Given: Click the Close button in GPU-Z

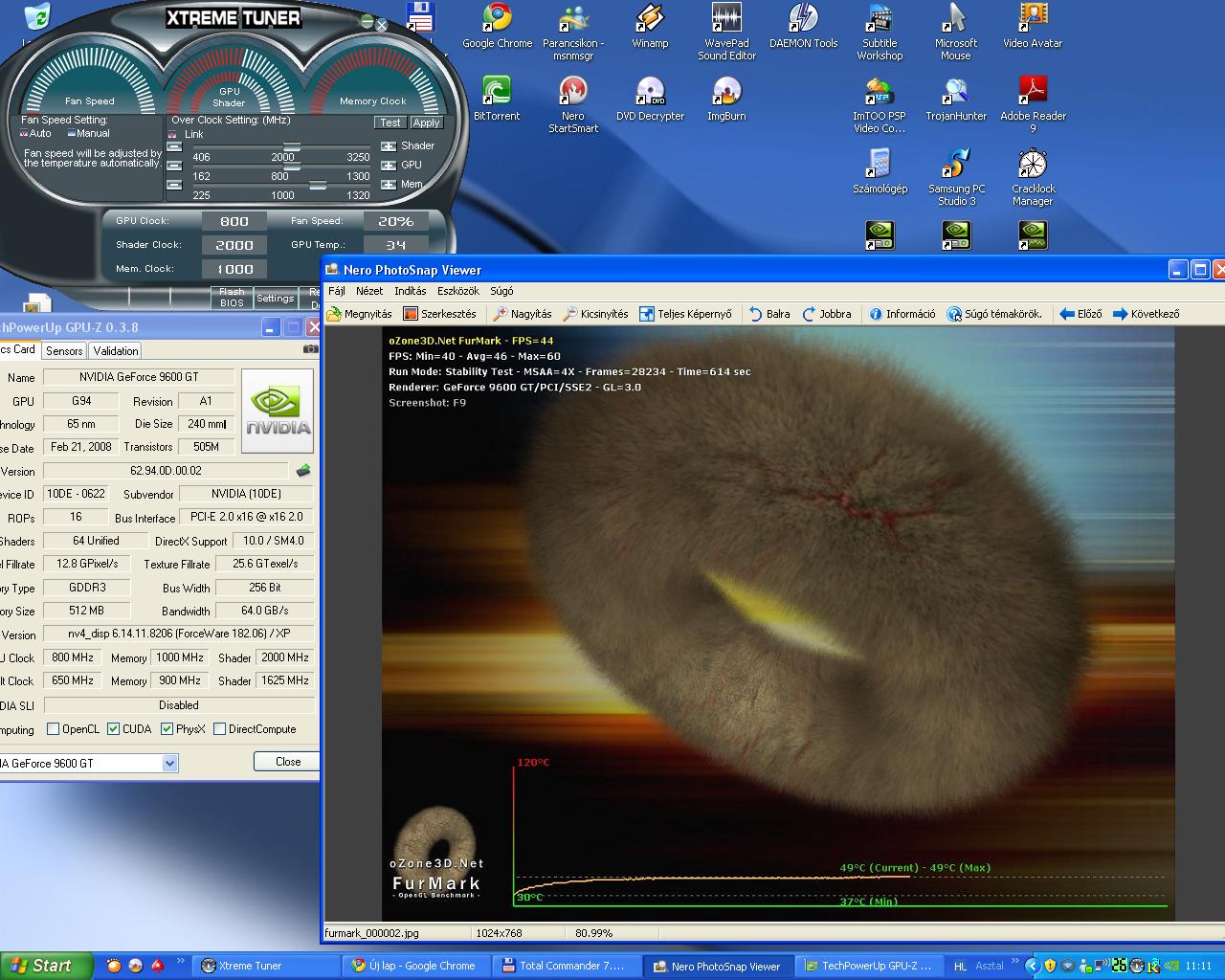Looking at the screenshot, I should [x=287, y=762].
